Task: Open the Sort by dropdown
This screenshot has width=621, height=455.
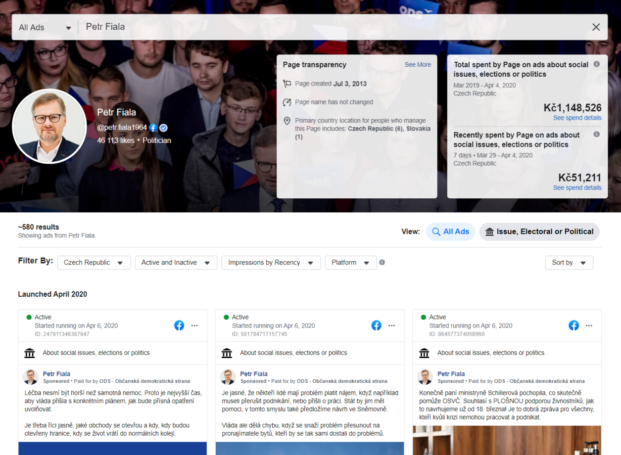Action: click(x=569, y=263)
